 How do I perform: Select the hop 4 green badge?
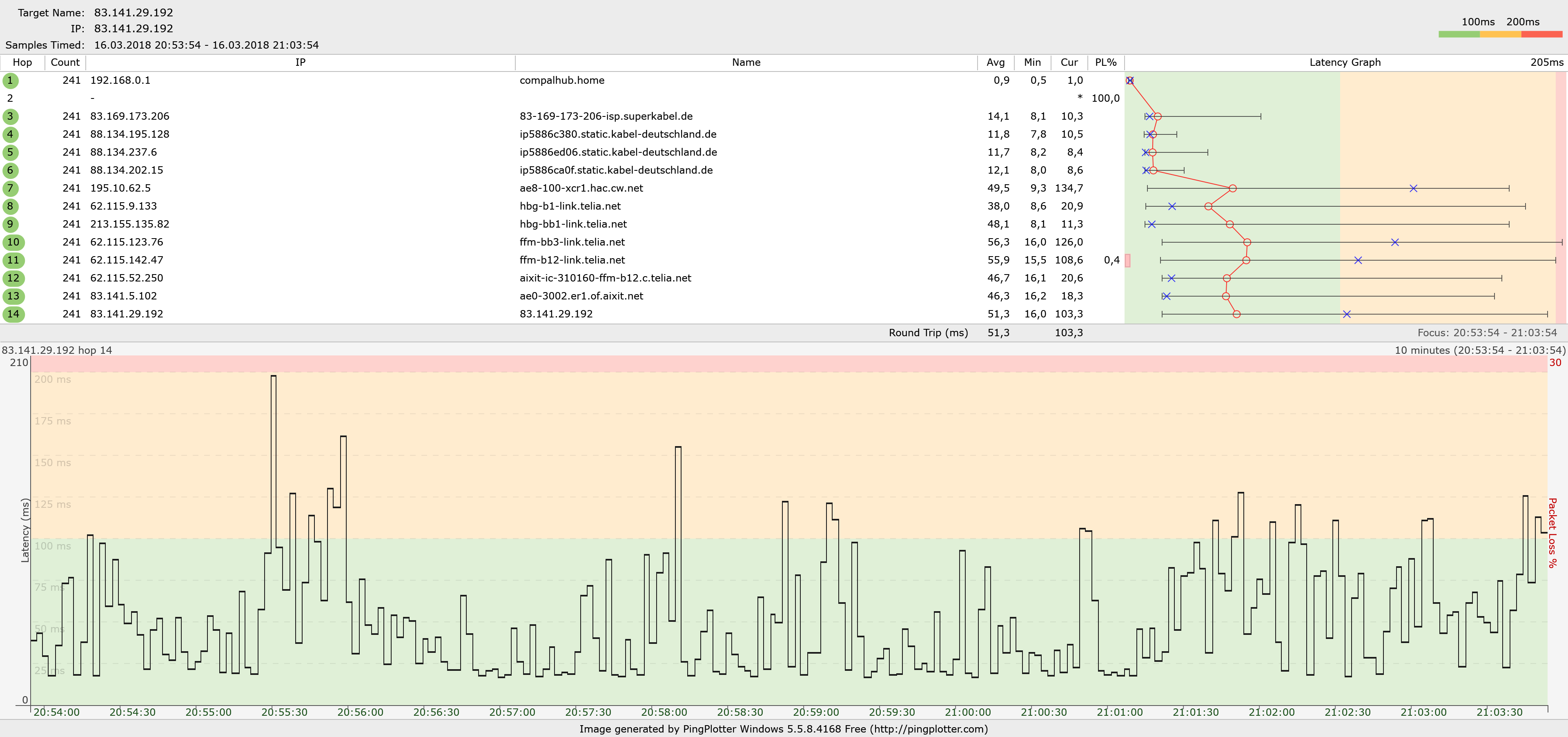click(10, 134)
